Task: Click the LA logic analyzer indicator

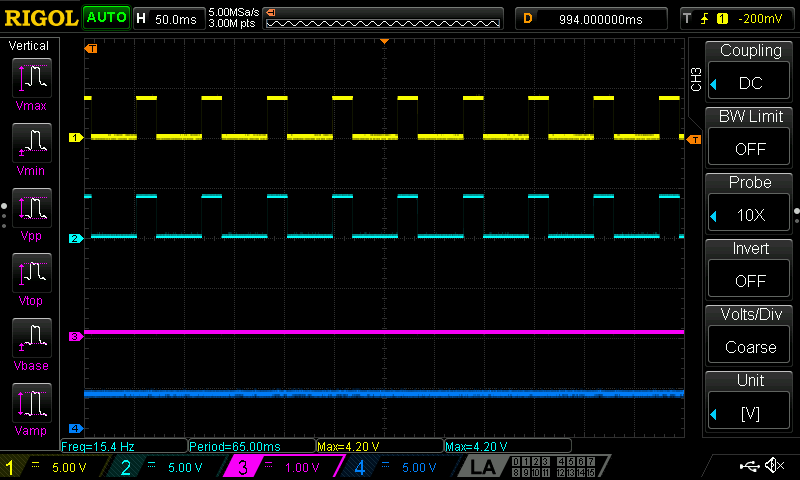Action: click(482, 467)
